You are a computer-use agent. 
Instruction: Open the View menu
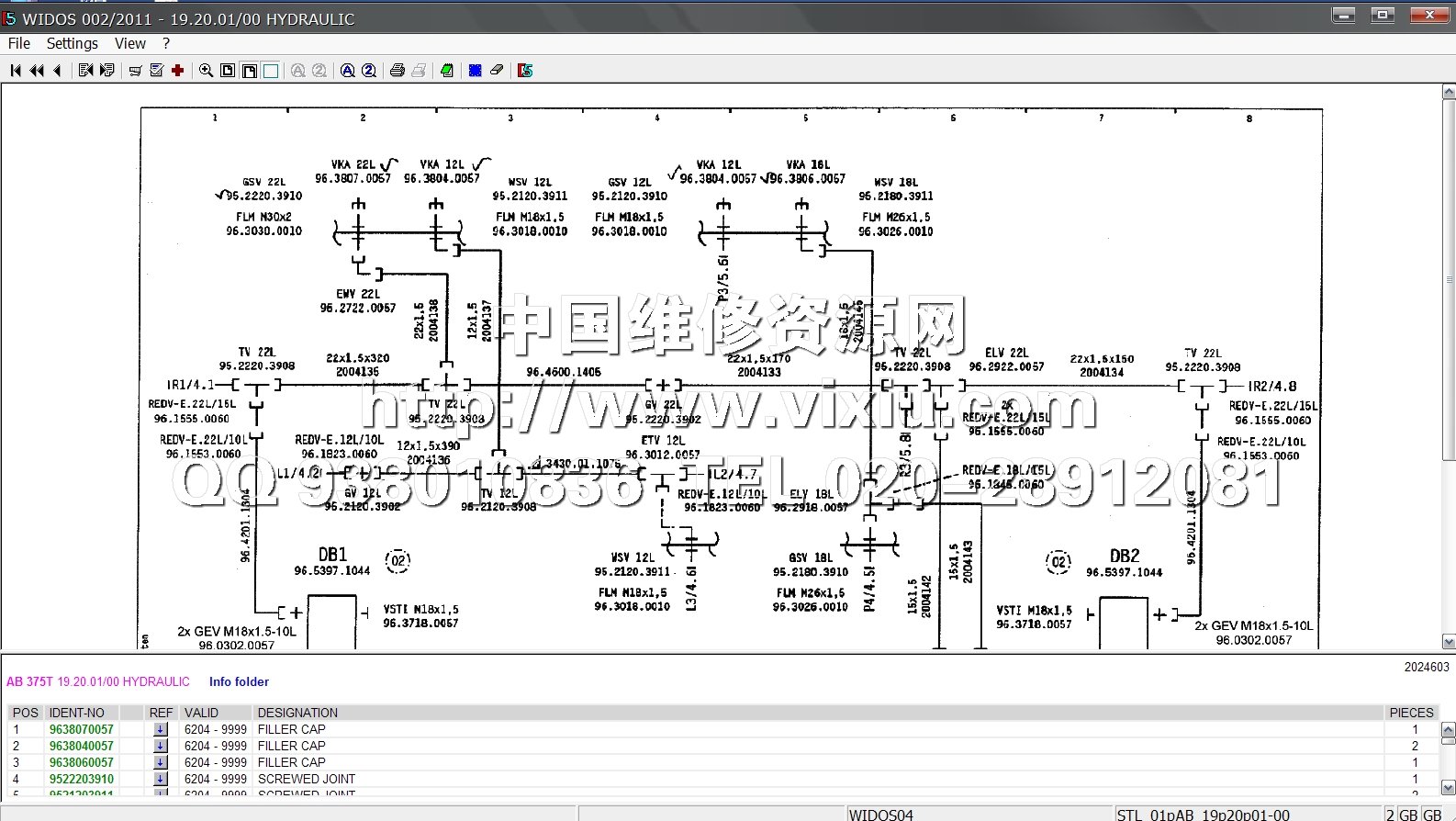click(x=129, y=43)
